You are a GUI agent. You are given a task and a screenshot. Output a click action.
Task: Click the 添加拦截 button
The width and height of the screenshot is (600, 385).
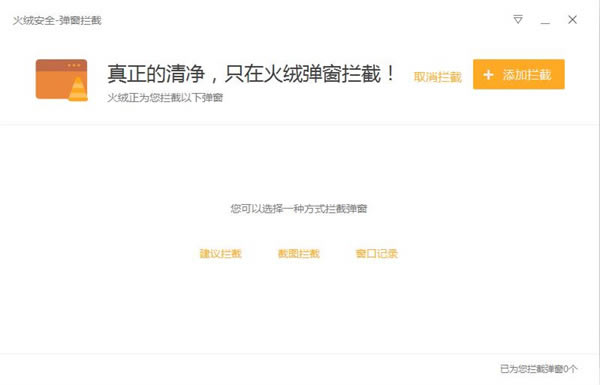pyautogui.click(x=518, y=74)
